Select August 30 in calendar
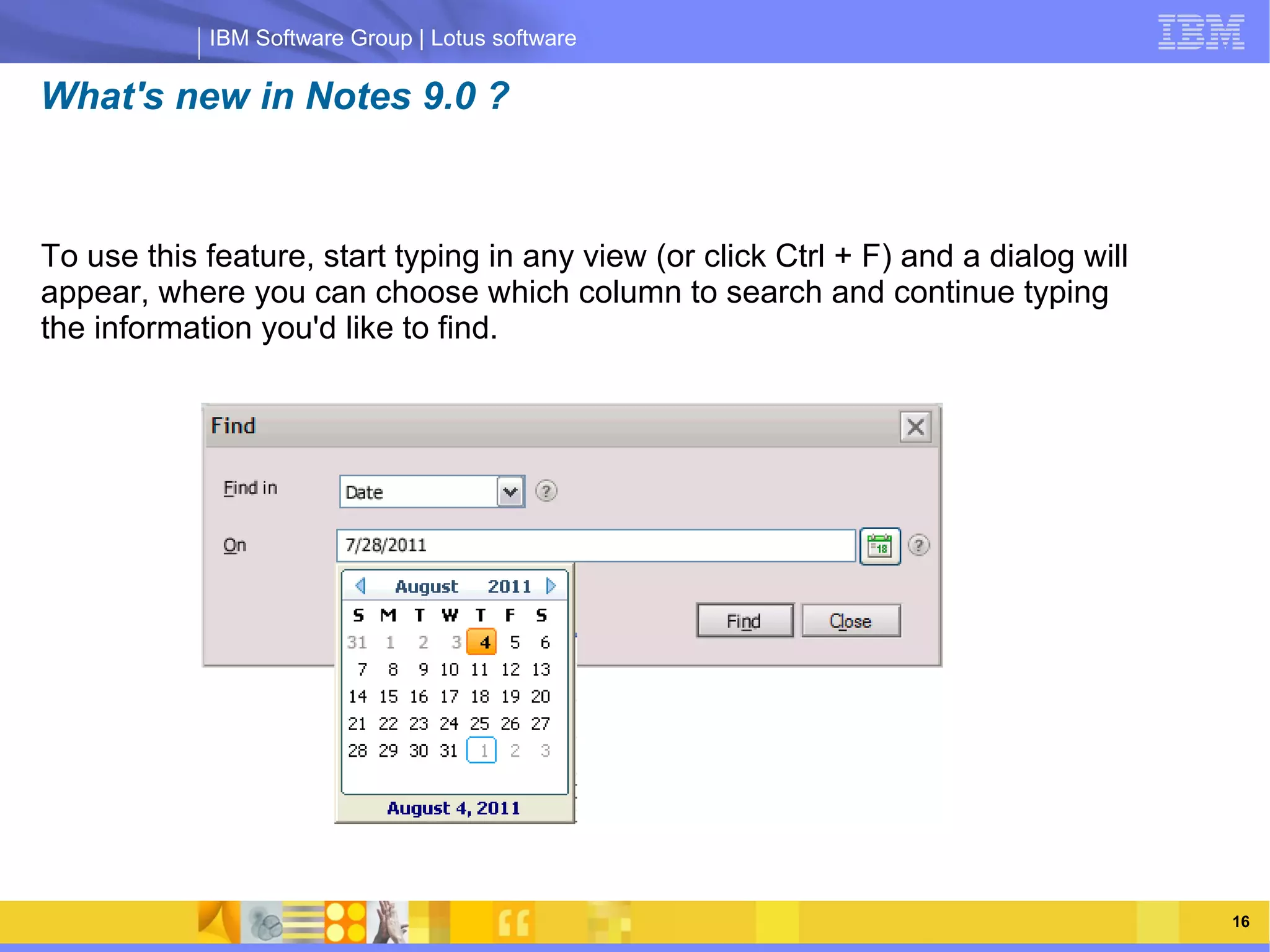Screen dimensions: 1270x952 pyautogui.click(x=419, y=751)
